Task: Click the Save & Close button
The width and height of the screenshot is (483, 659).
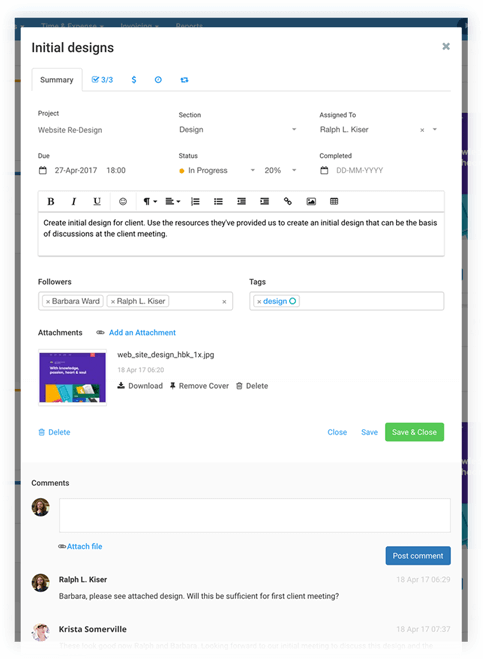Action: tap(414, 432)
